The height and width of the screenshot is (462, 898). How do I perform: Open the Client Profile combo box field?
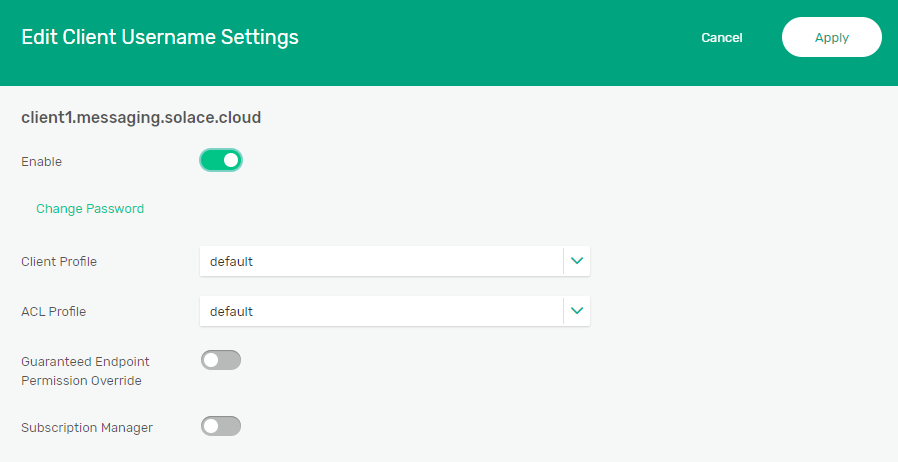(x=382, y=261)
